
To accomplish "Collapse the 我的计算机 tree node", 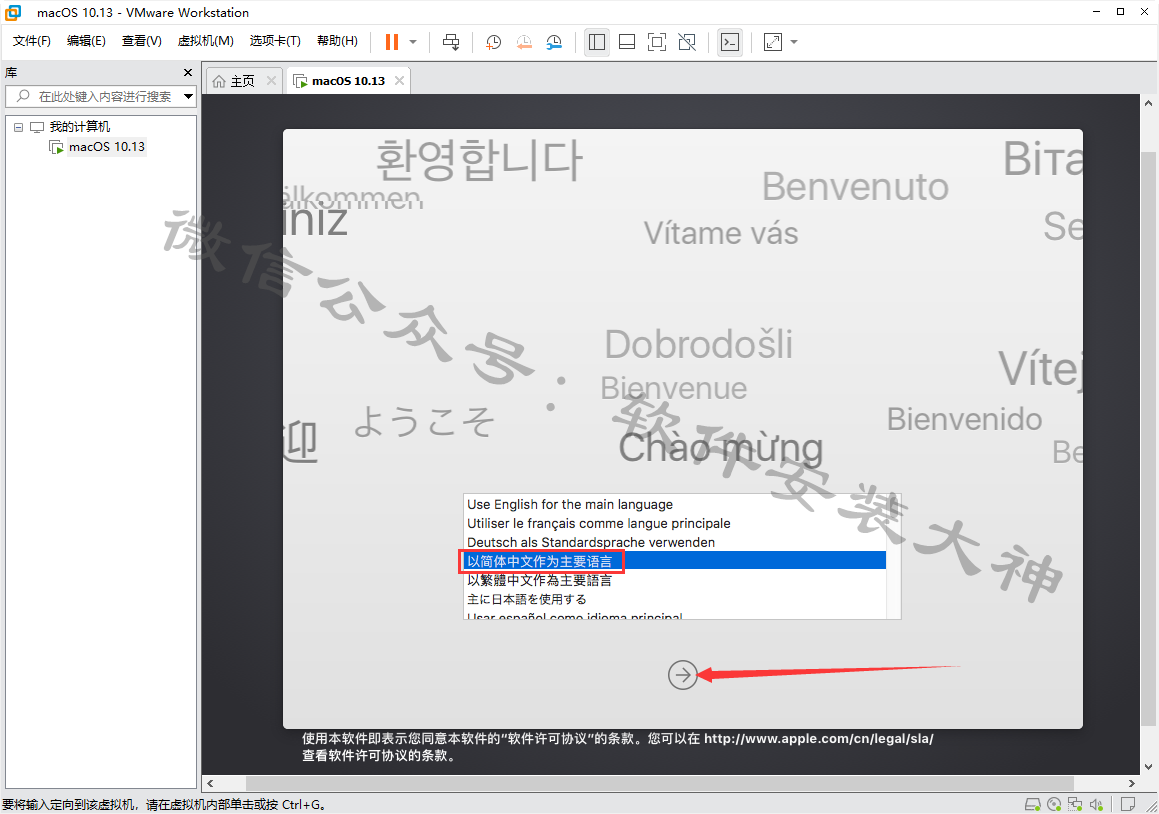I will pyautogui.click(x=18, y=127).
